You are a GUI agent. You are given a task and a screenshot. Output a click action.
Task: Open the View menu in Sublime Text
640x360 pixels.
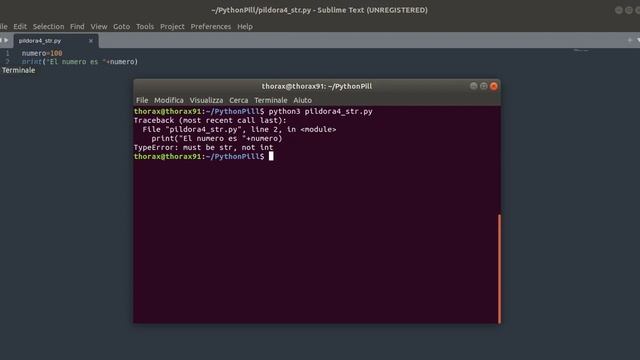coord(99,27)
